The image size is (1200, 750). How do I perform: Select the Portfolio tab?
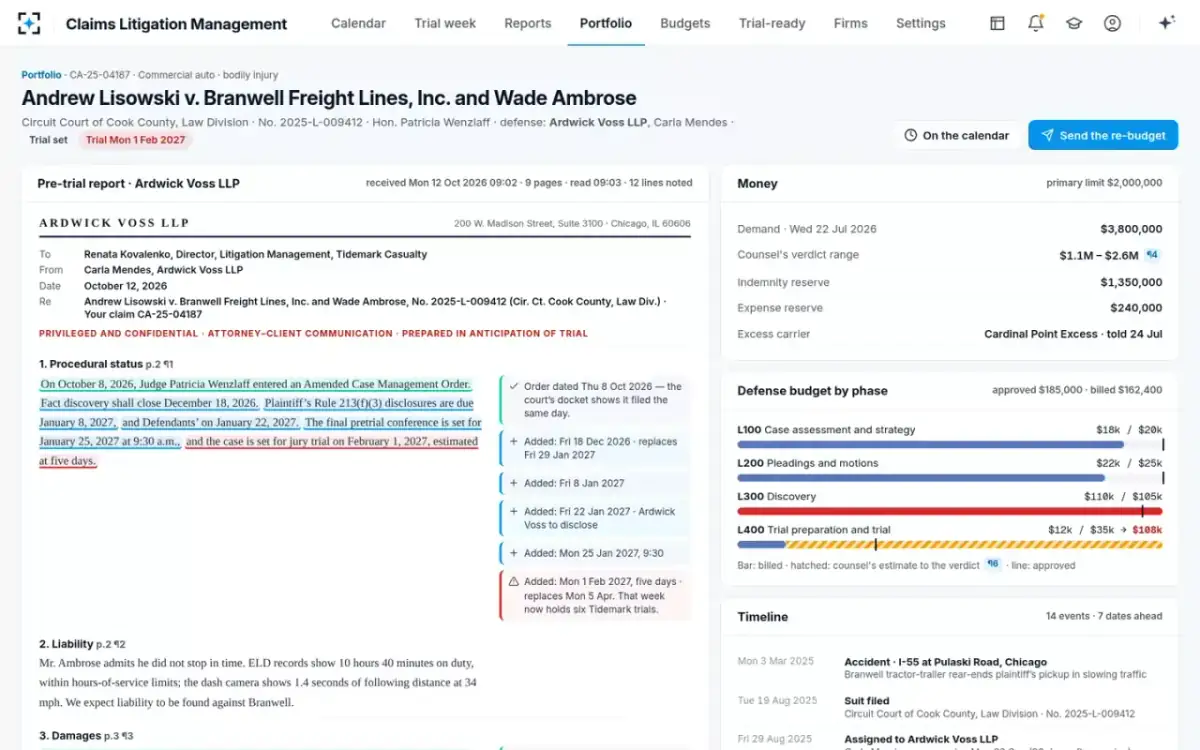(x=606, y=23)
